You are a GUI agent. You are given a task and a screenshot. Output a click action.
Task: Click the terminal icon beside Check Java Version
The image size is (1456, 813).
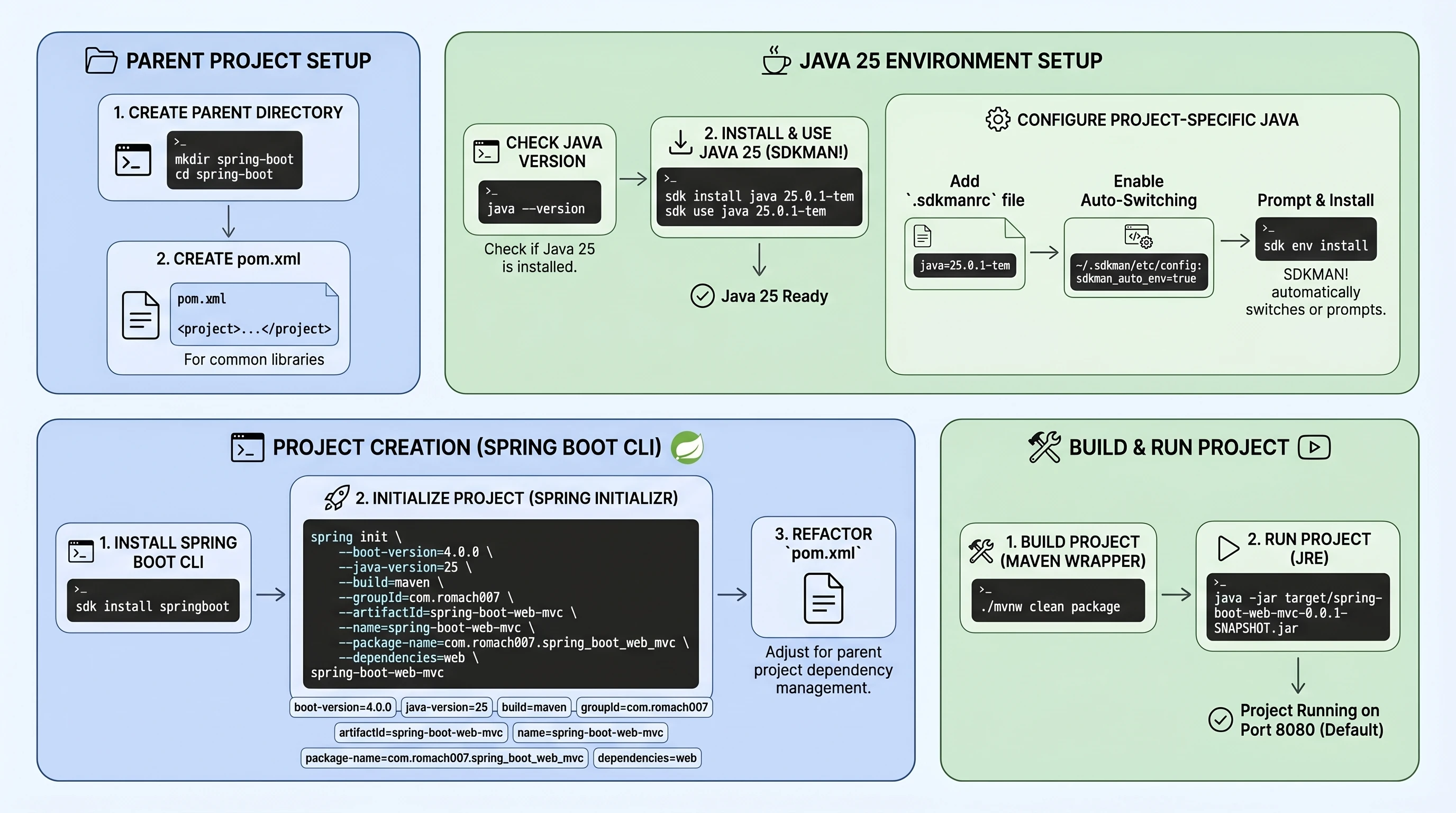coord(486,151)
